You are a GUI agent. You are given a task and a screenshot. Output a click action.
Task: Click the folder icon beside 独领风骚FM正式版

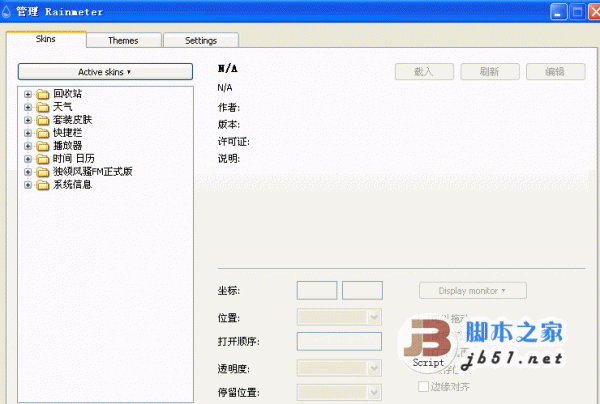click(x=43, y=172)
